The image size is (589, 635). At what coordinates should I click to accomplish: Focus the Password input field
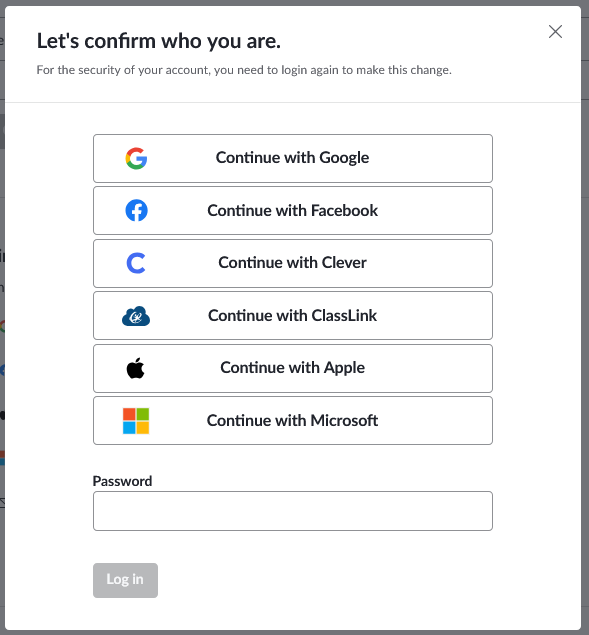click(x=293, y=511)
